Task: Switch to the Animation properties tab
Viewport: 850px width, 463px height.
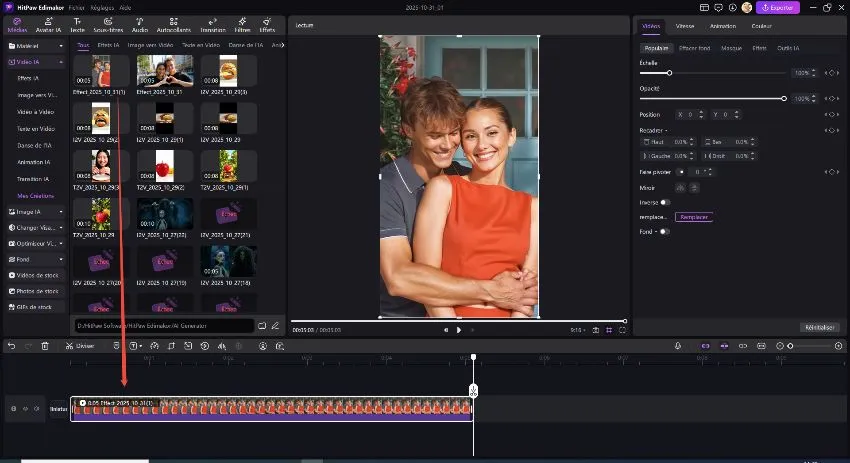Action: [721, 26]
